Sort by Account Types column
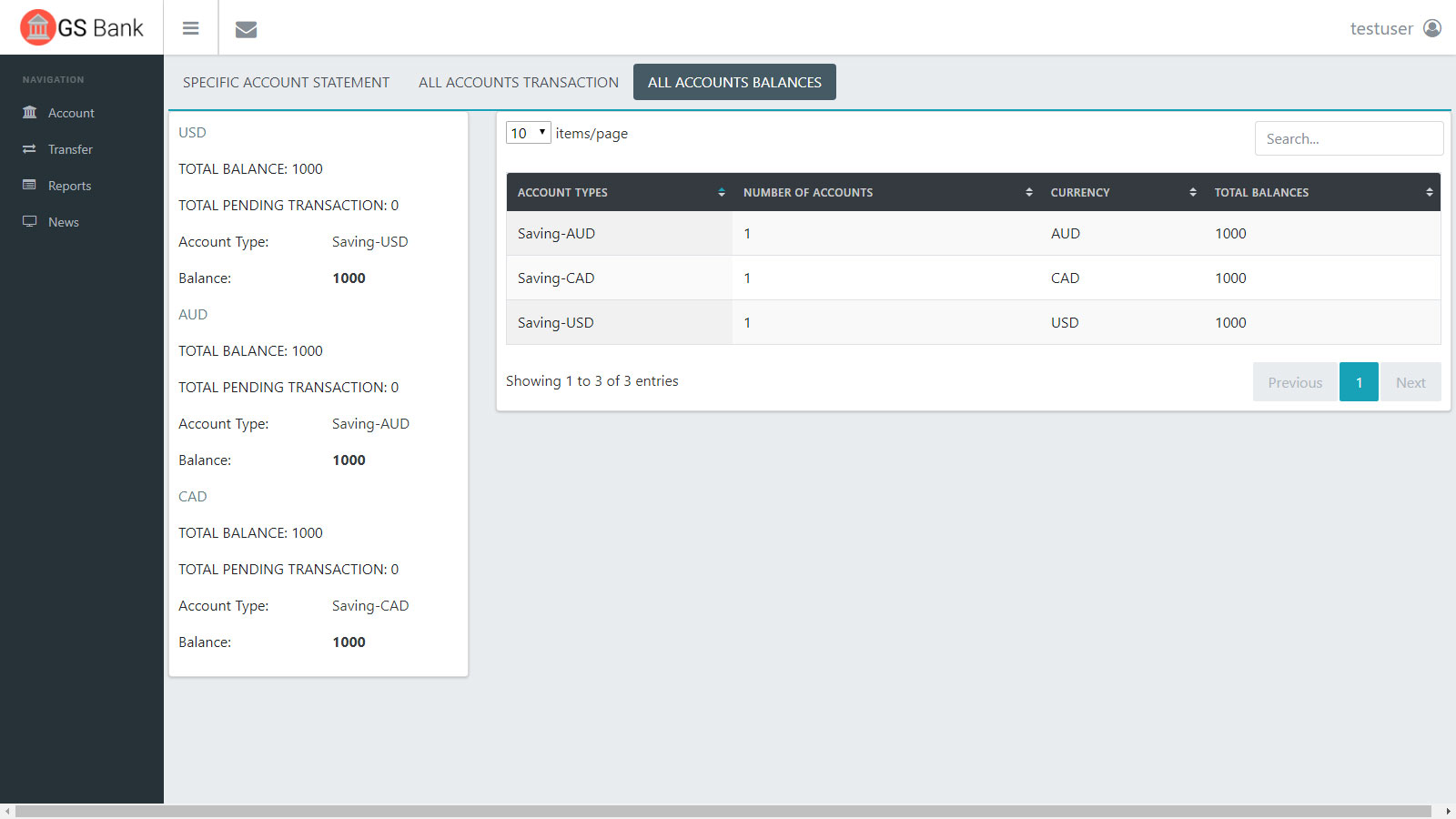1456x819 pixels. (x=619, y=193)
